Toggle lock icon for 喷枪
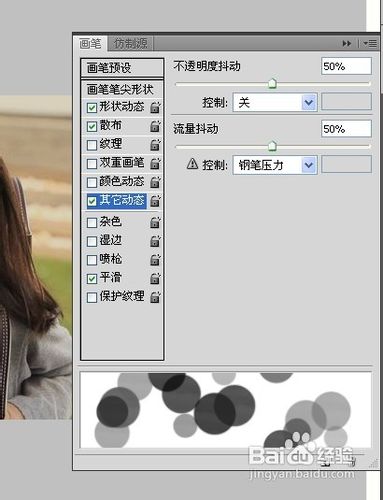 (x=155, y=259)
